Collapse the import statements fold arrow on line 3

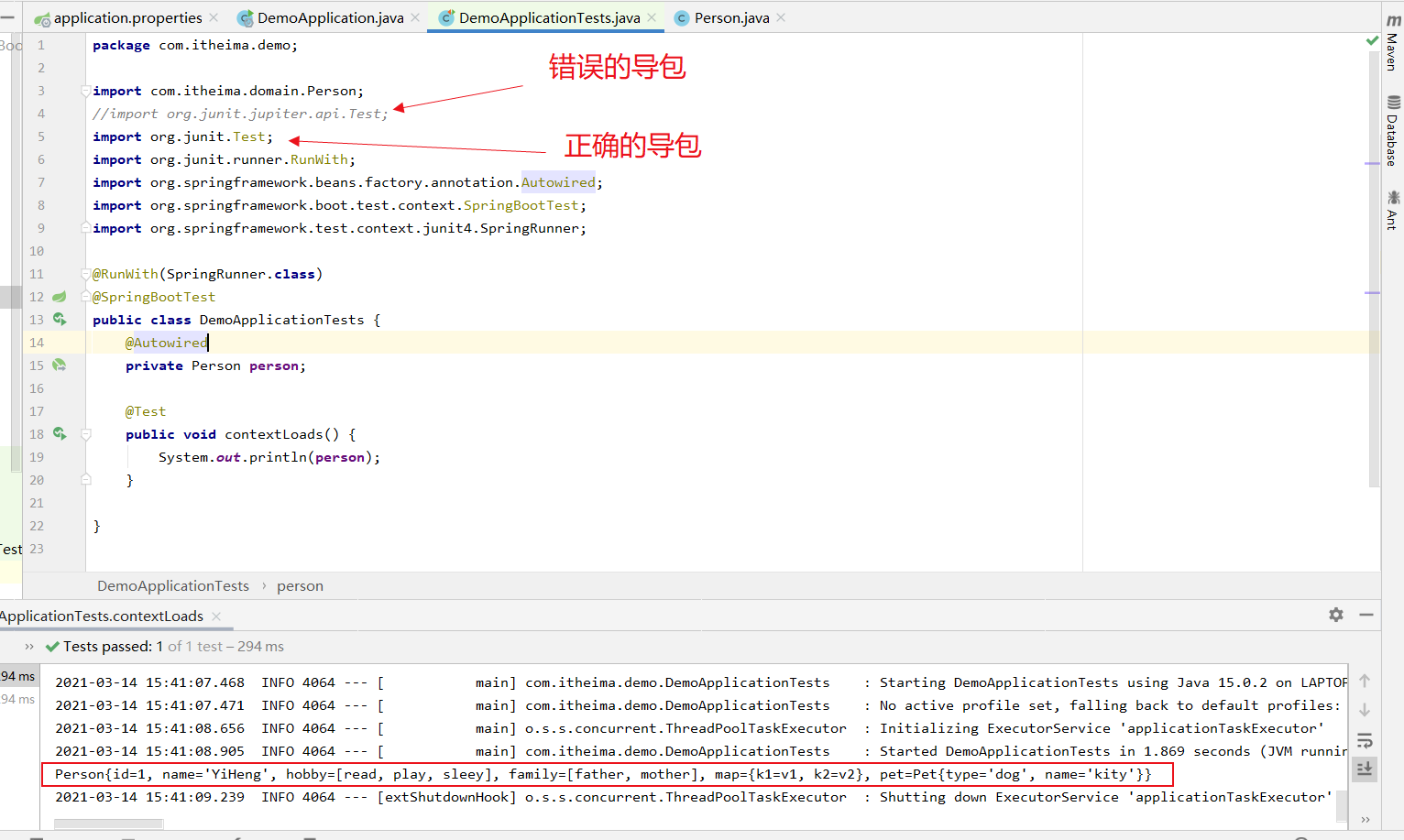(84, 90)
